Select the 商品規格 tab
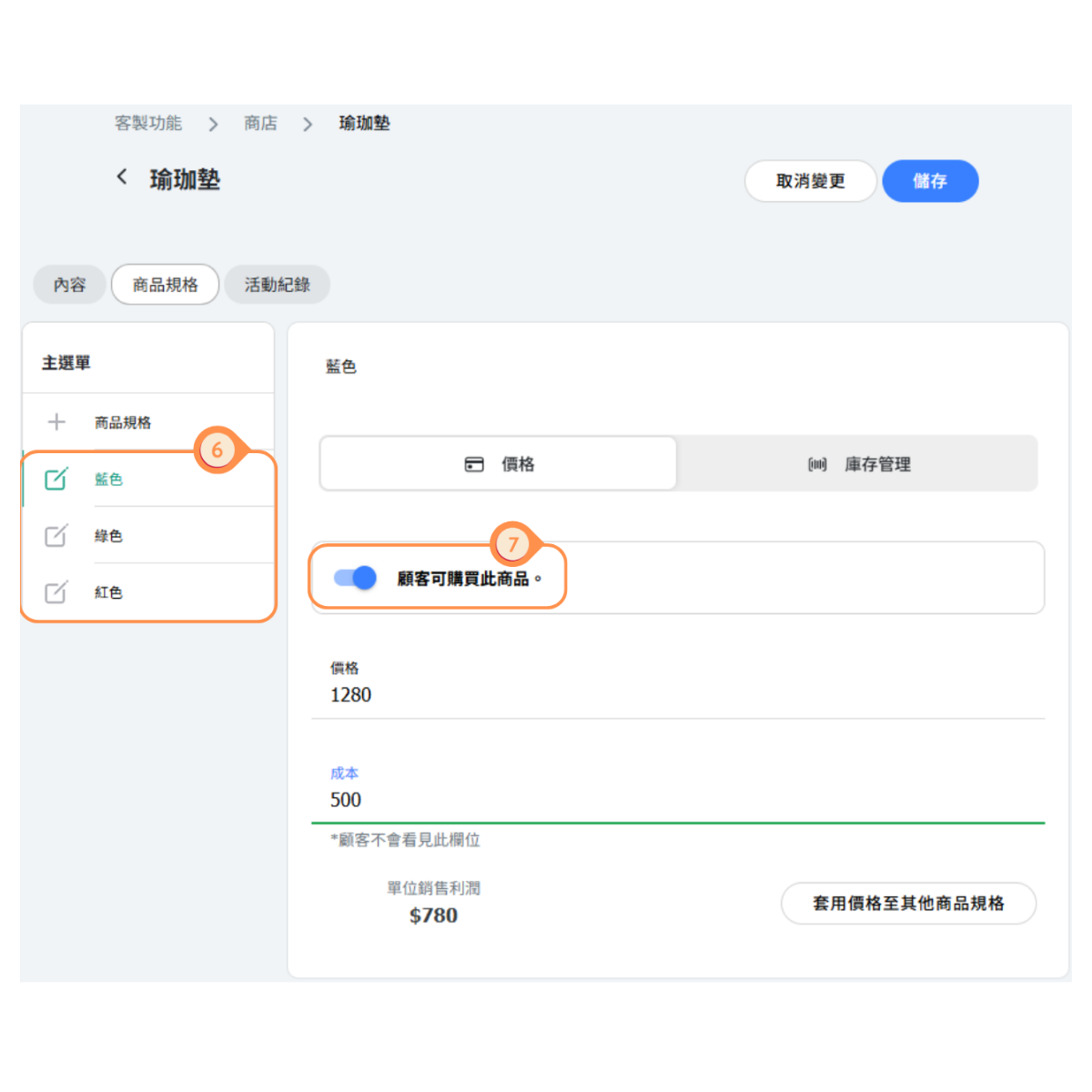The width and height of the screenshot is (1092, 1092). (x=165, y=285)
